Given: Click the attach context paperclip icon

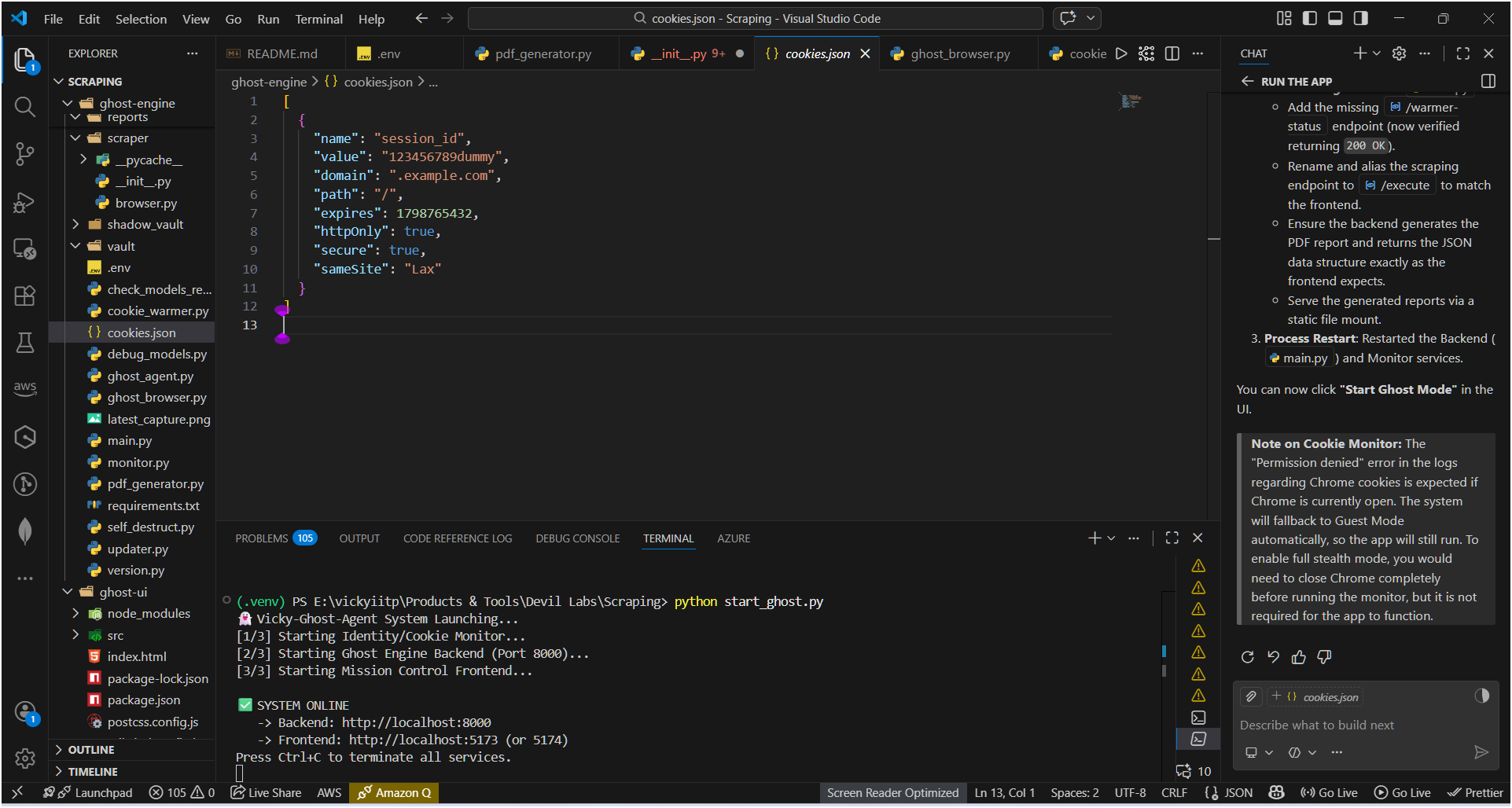Looking at the screenshot, I should click(x=1251, y=696).
